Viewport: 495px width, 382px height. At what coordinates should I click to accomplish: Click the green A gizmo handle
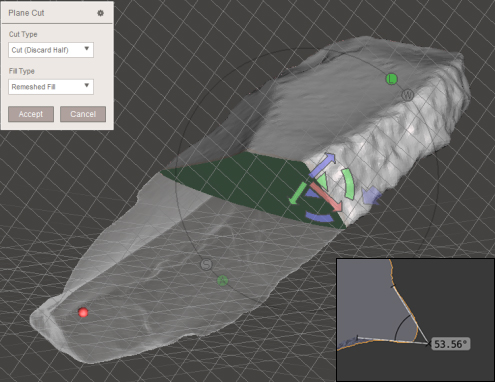click(x=223, y=281)
